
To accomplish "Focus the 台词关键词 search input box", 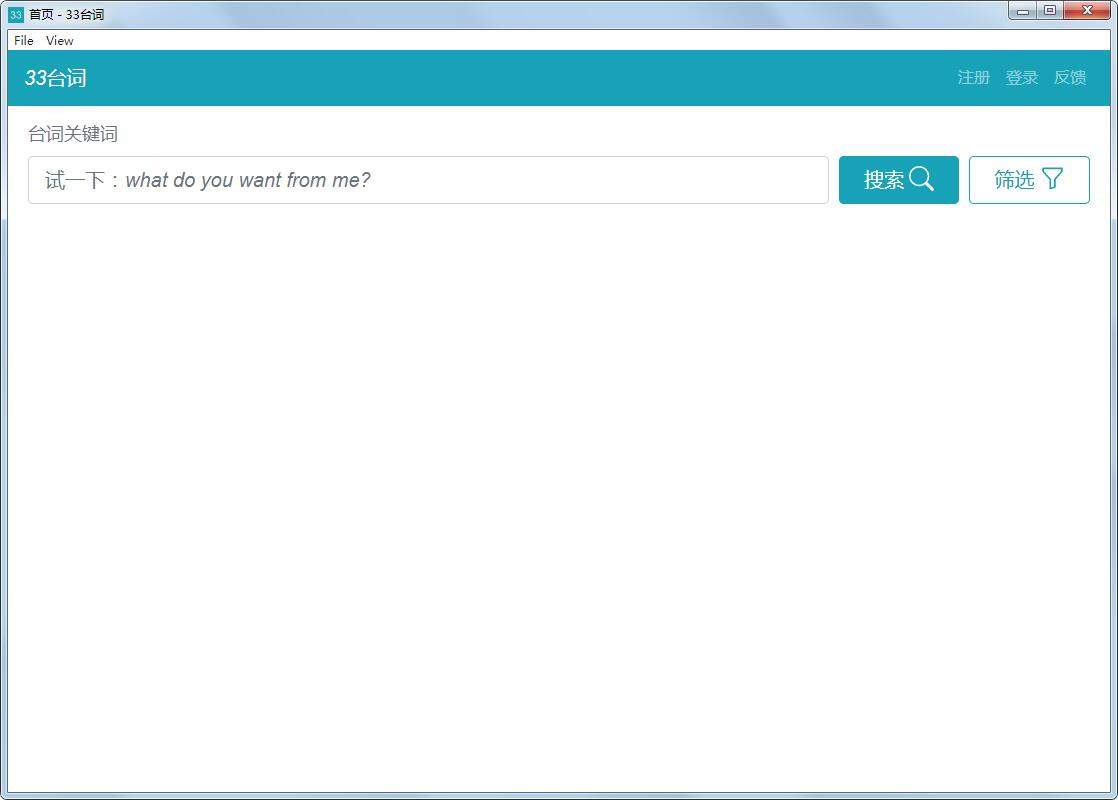I will [x=428, y=180].
